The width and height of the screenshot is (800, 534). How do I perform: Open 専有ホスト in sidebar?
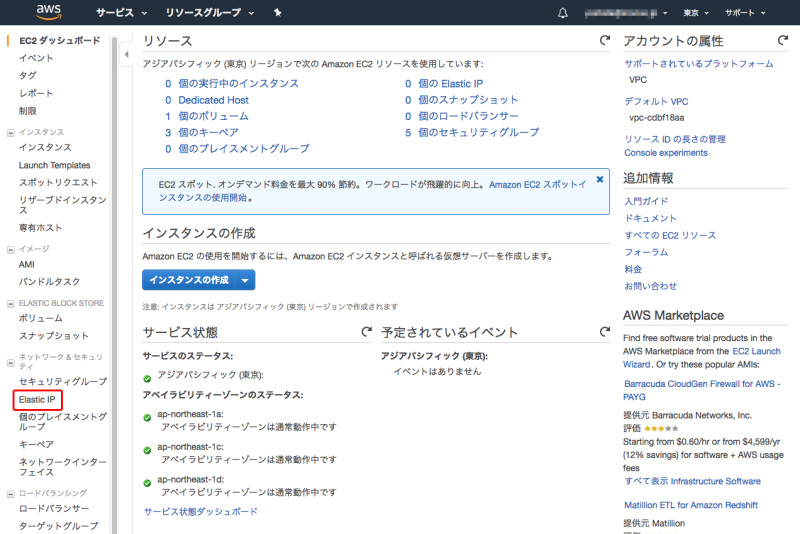click(40, 228)
